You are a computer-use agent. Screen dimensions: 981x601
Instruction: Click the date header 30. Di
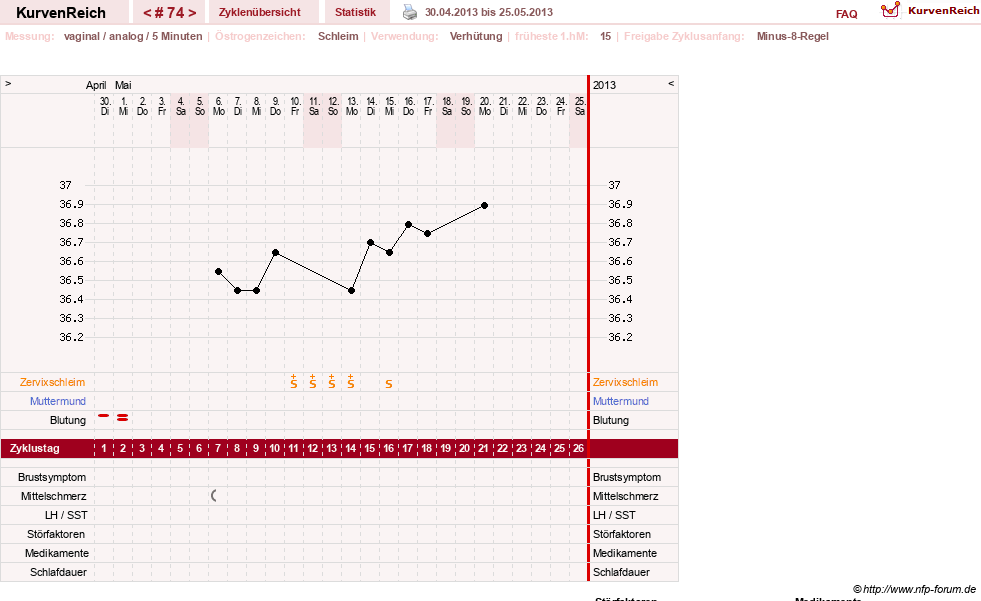point(104,106)
